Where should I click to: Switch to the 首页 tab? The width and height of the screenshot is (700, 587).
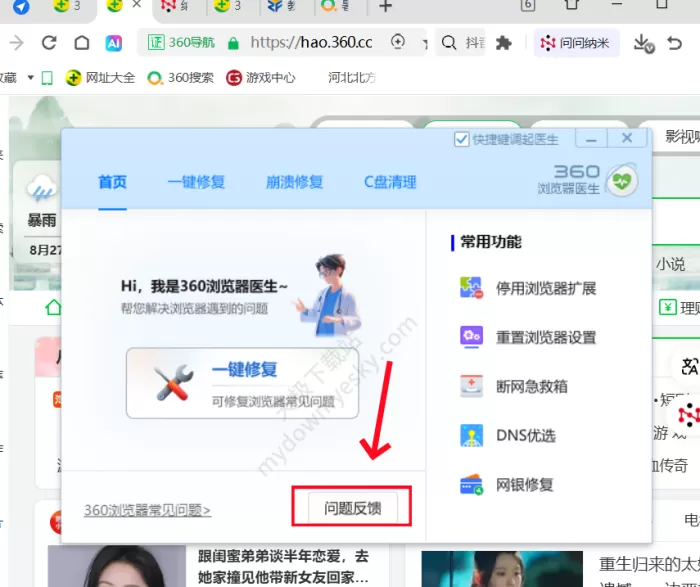pyautogui.click(x=112, y=182)
